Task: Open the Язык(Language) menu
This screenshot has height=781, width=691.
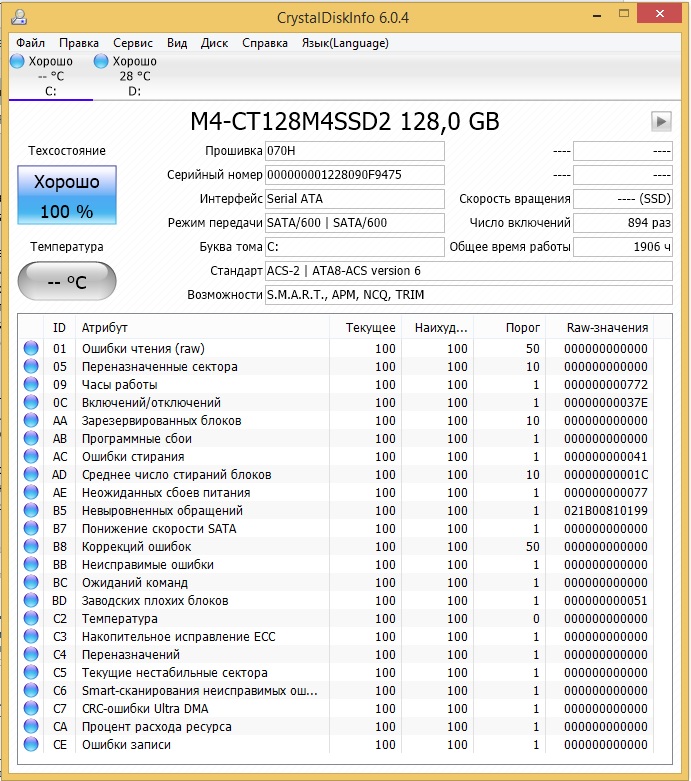Action: (x=345, y=43)
